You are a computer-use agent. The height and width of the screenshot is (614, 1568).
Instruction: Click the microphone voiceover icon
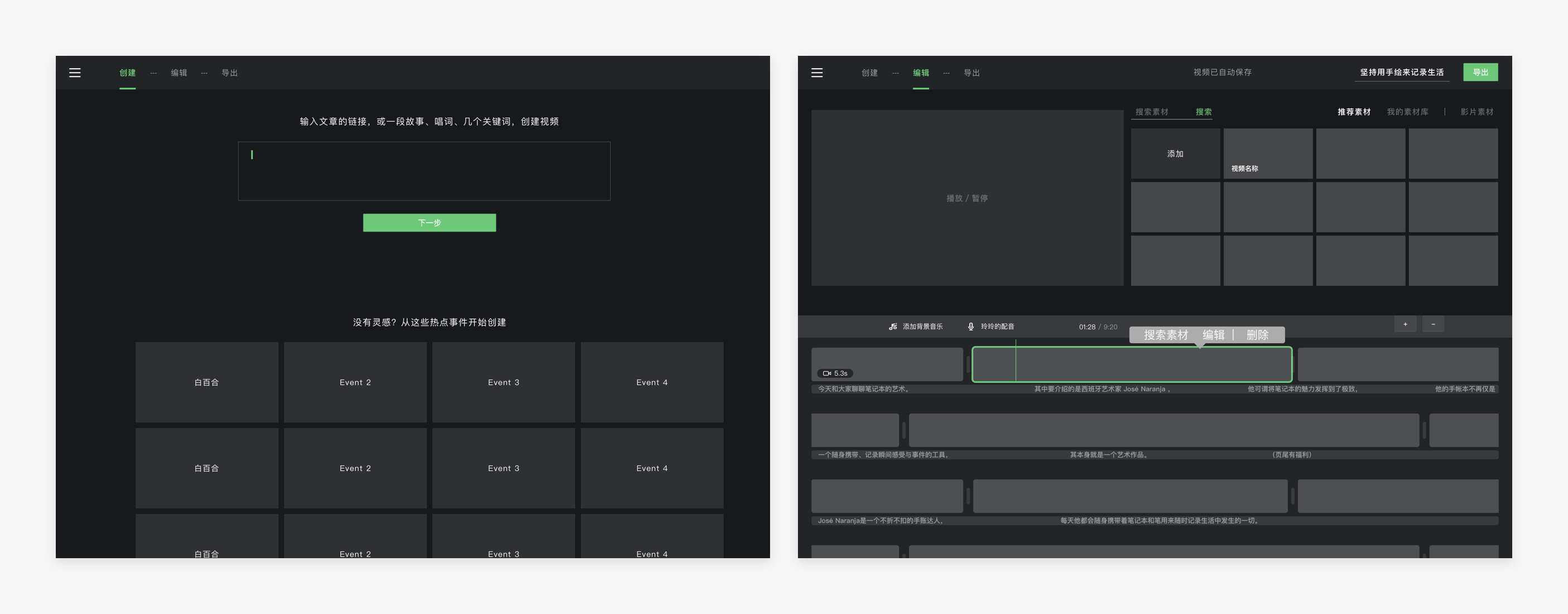970,327
